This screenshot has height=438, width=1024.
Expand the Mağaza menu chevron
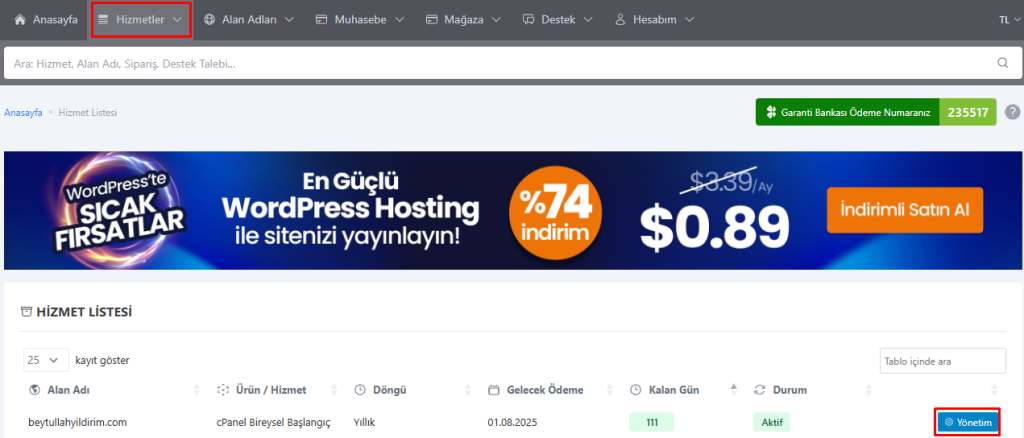(x=496, y=20)
